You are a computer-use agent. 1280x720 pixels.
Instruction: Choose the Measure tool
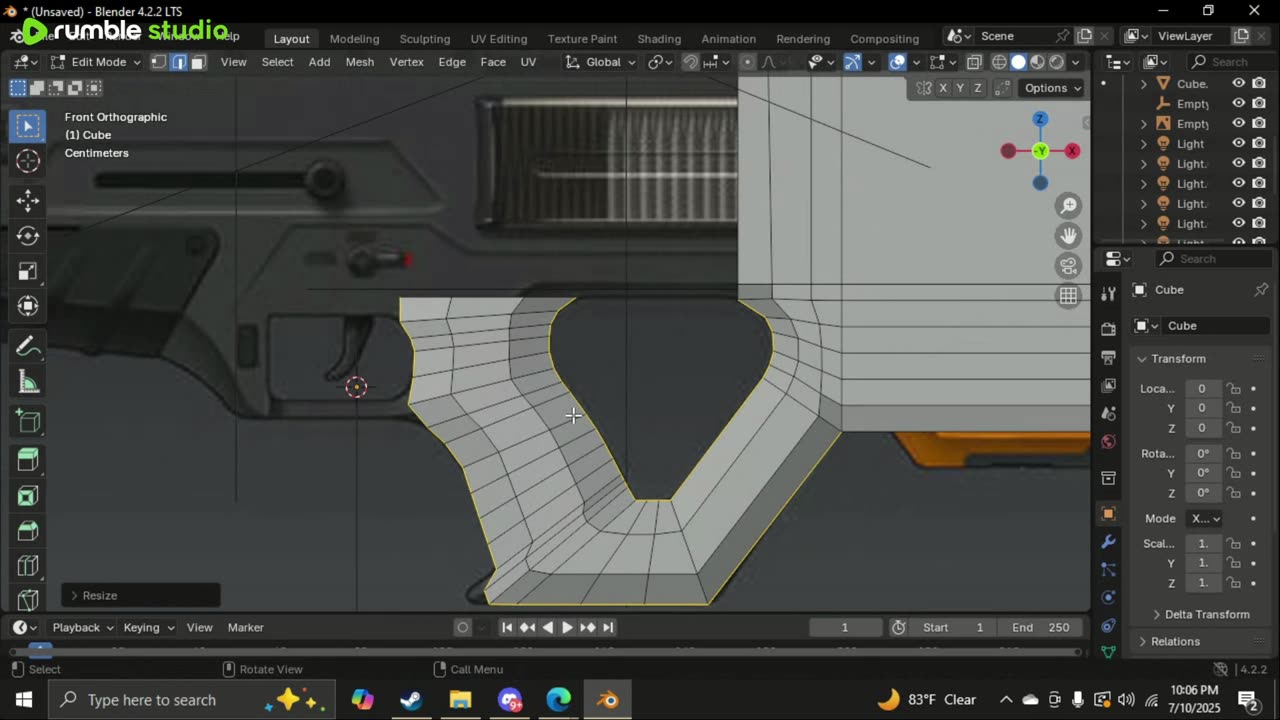tap(28, 382)
